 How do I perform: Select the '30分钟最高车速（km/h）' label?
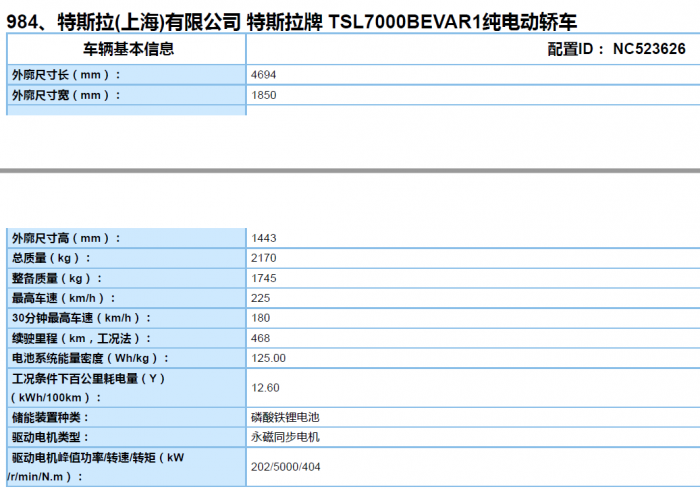coord(82,318)
